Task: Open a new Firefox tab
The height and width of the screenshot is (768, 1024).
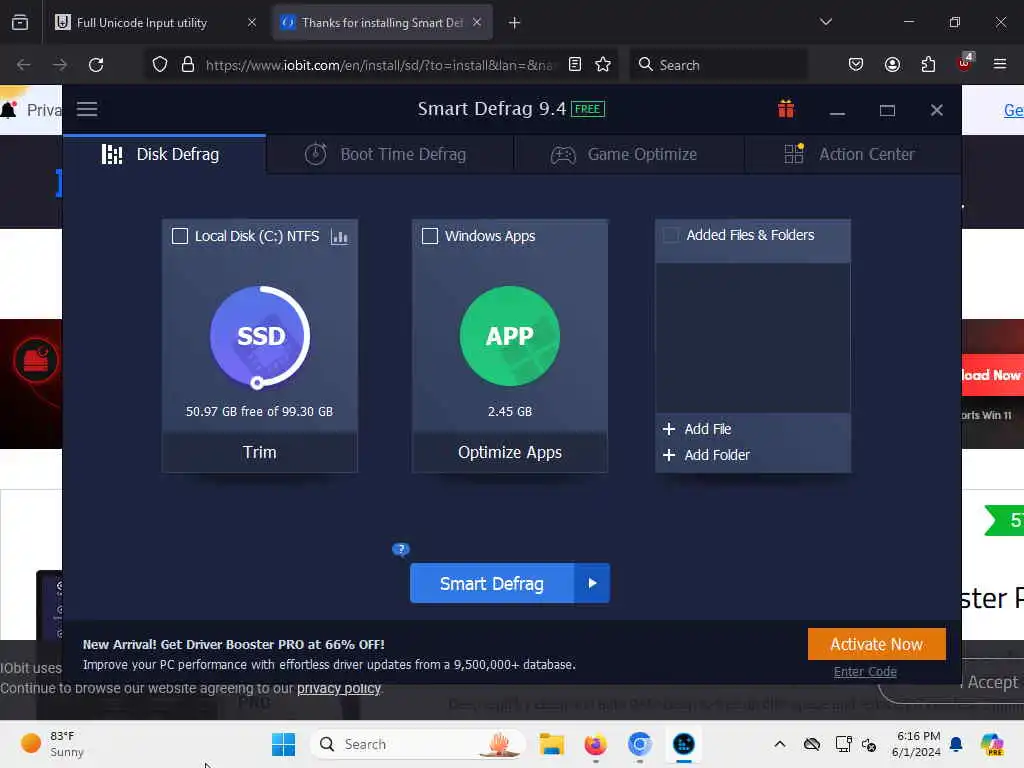Action: pos(515,23)
